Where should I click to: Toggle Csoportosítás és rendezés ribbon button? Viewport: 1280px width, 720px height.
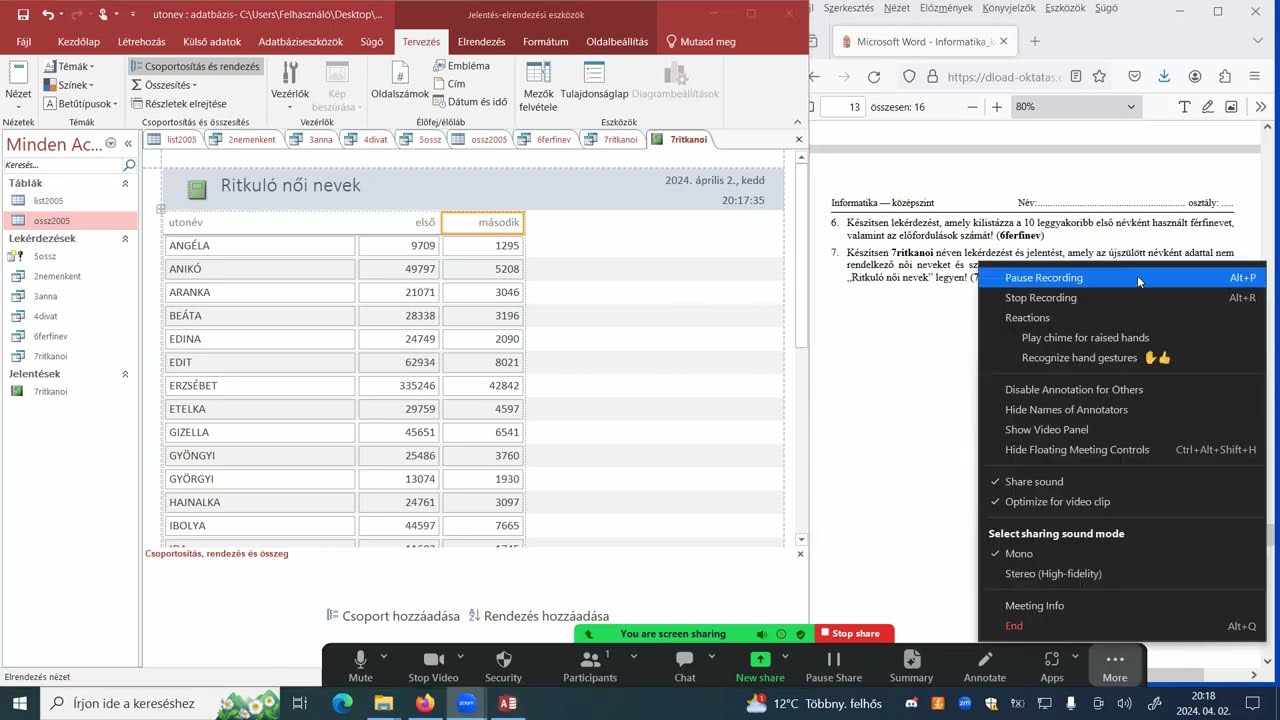[196, 66]
